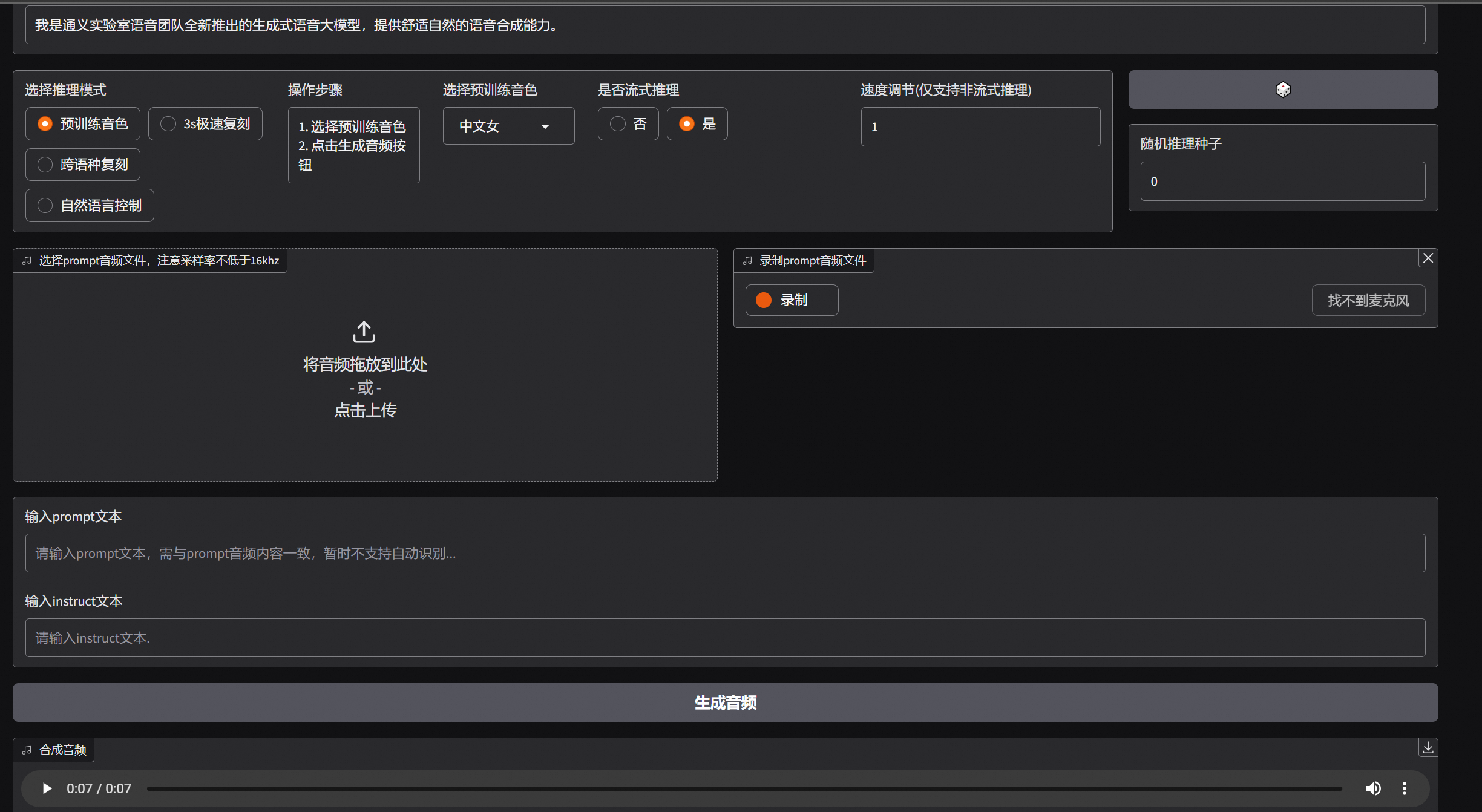Screen dimensions: 1482x812
Task: Seek on the audio progress bar
Action: coord(744,788)
